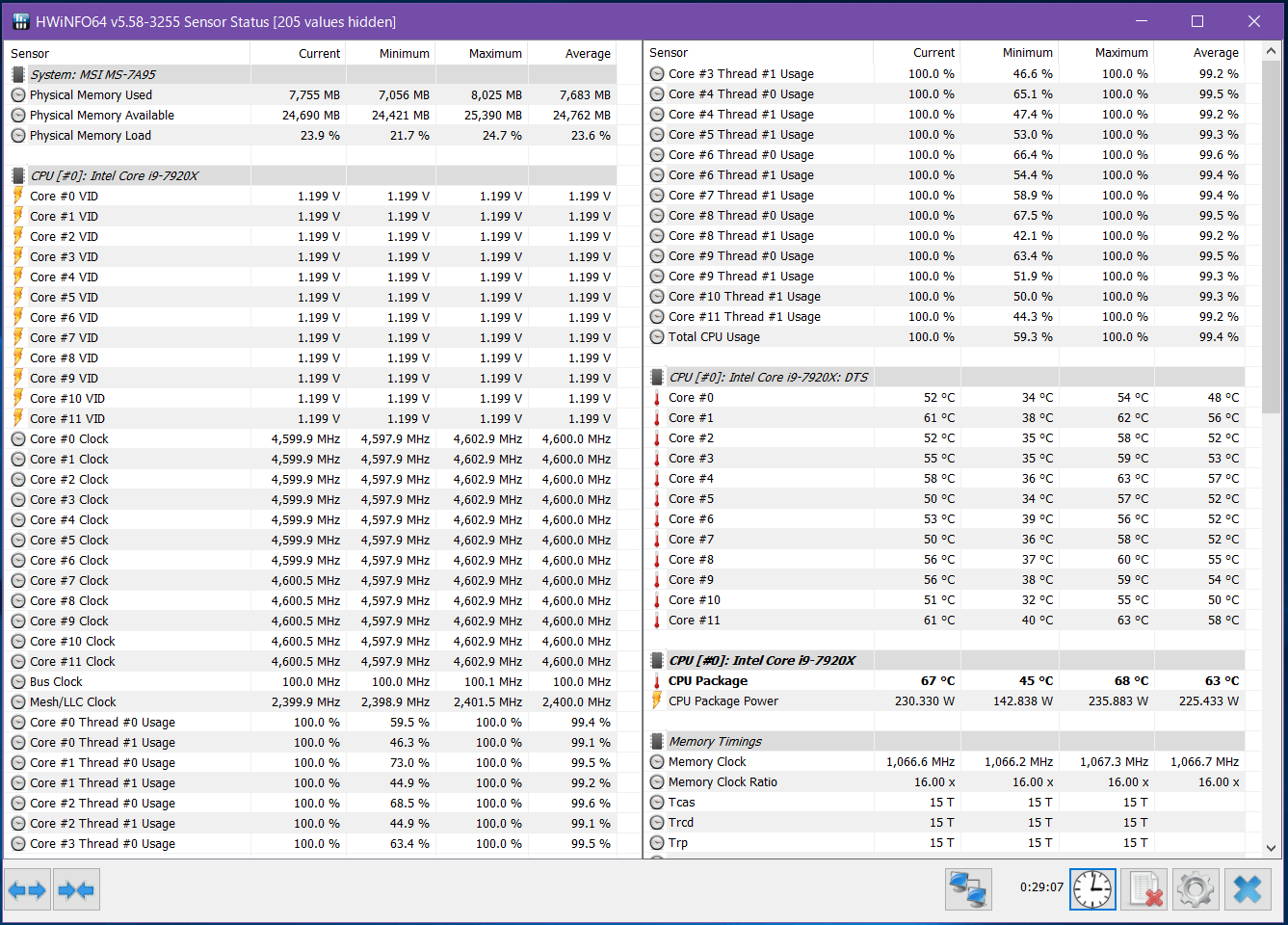Select the Core #5 VID row
The height and width of the screenshot is (925, 1288).
coord(310,297)
